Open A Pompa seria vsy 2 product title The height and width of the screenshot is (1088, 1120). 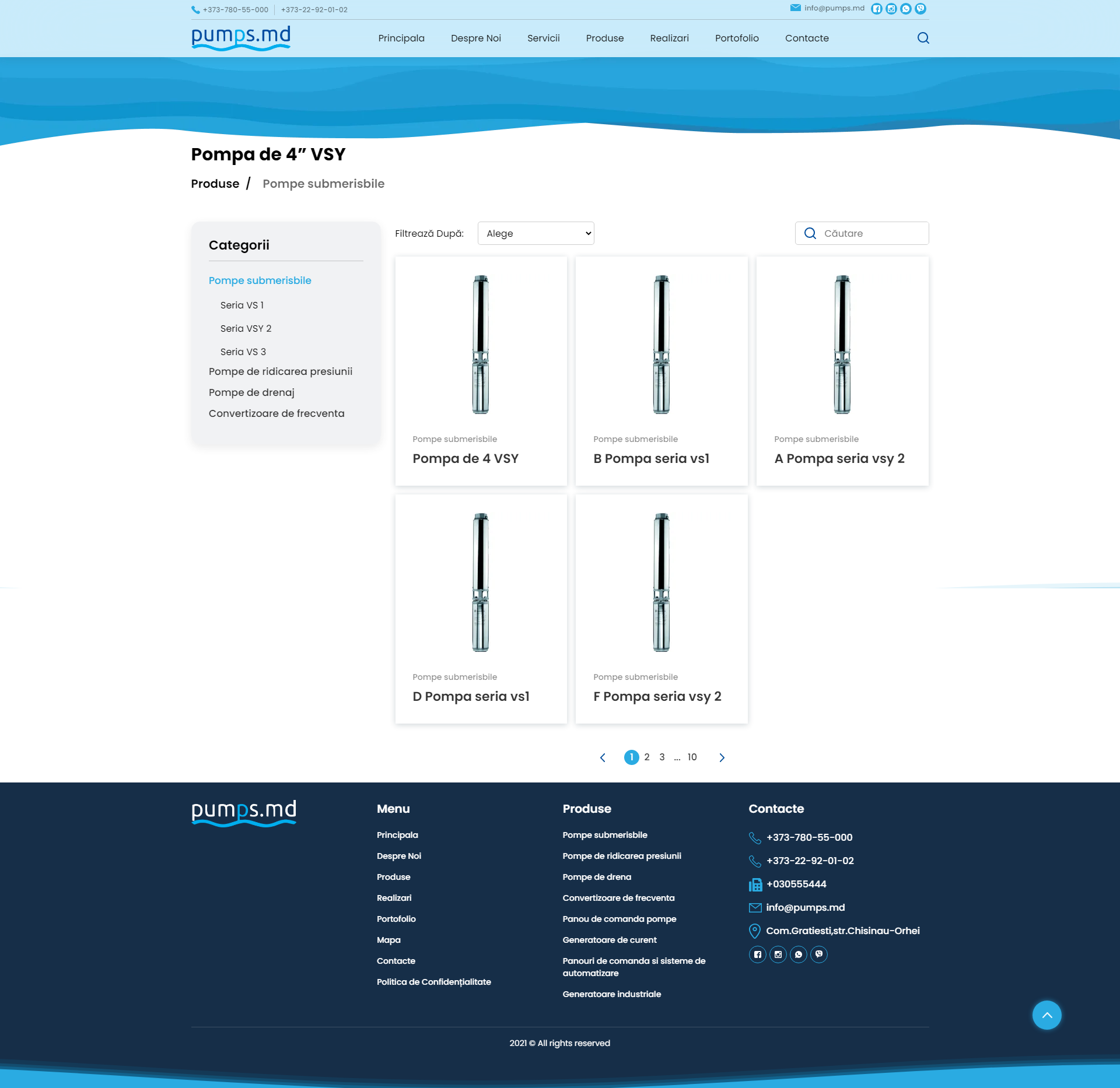(x=839, y=459)
